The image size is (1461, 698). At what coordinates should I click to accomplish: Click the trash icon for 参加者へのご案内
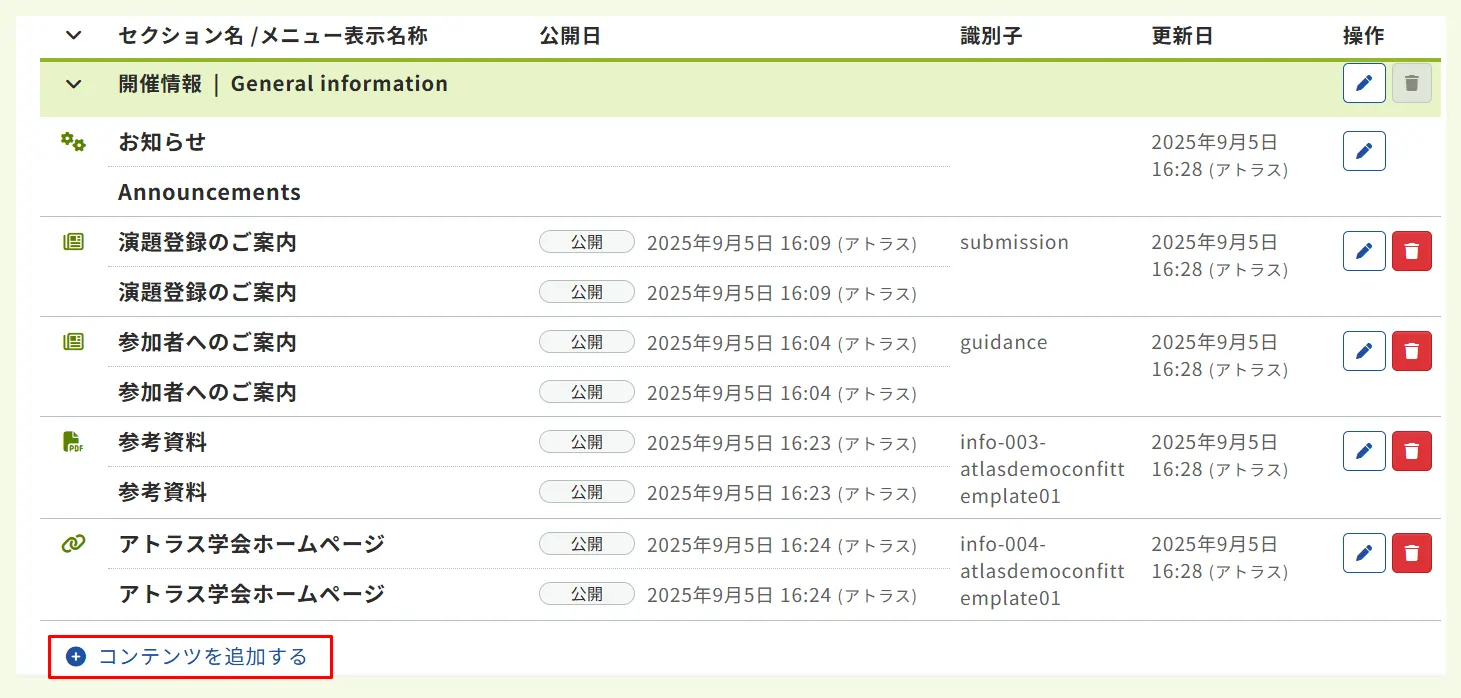pyautogui.click(x=1412, y=350)
